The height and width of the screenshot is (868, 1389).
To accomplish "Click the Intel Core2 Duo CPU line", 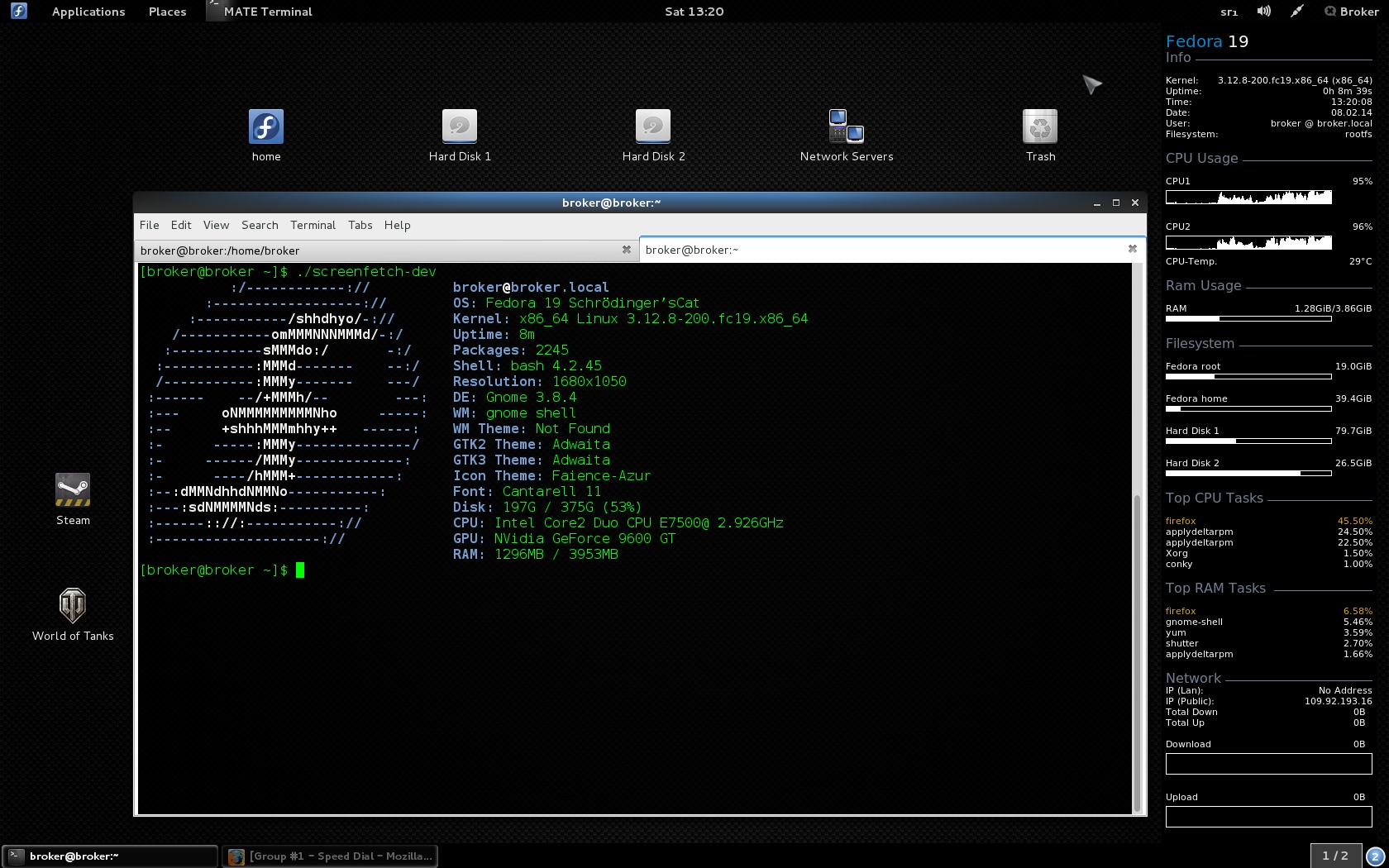I will (x=618, y=522).
